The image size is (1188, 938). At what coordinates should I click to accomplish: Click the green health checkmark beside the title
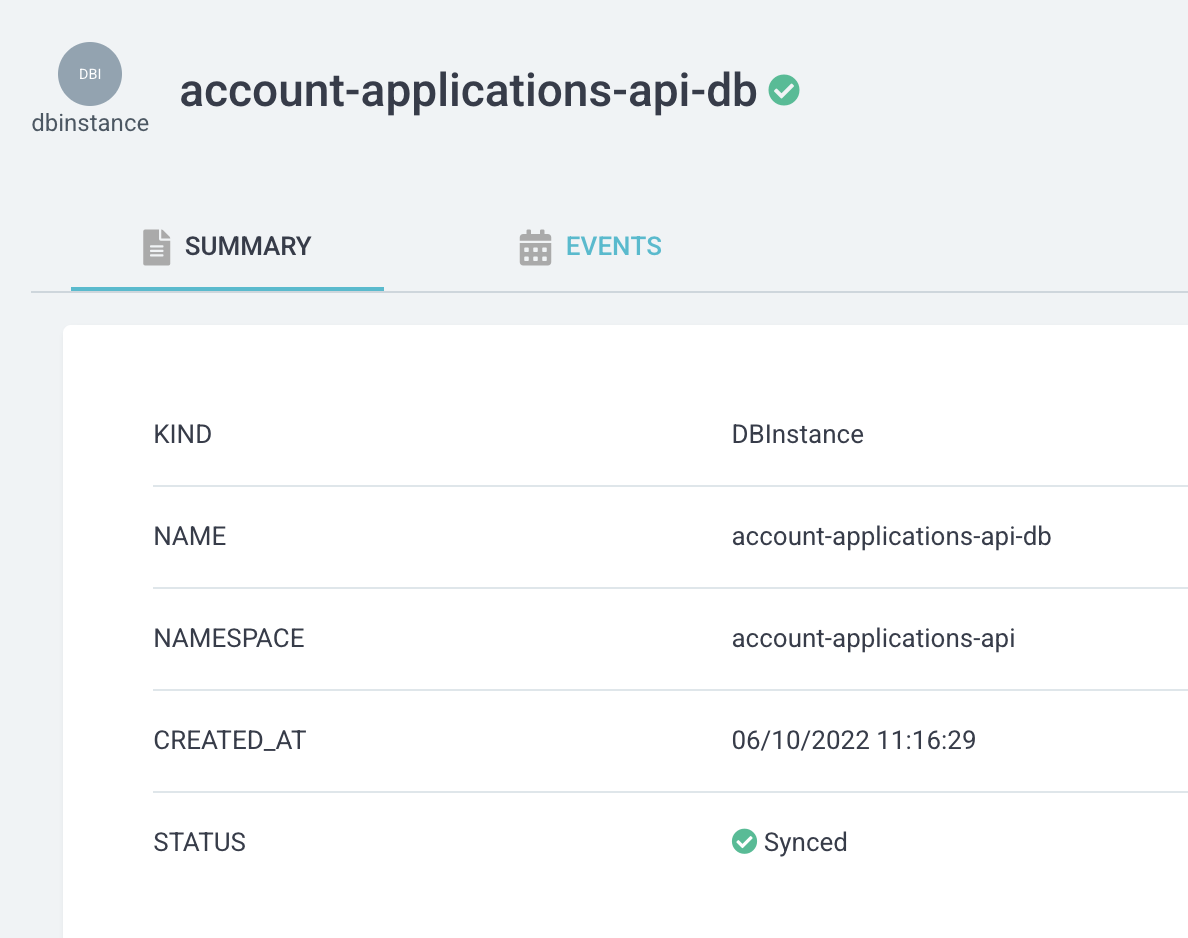coord(784,91)
